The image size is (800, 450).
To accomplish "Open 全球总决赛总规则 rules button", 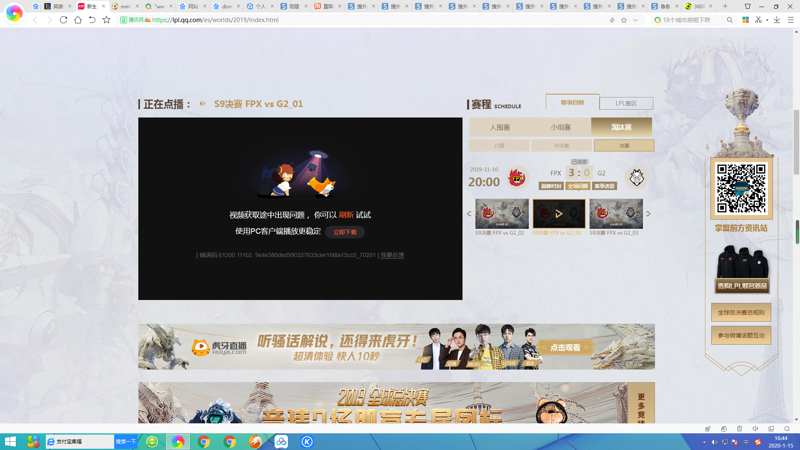I will (741, 312).
